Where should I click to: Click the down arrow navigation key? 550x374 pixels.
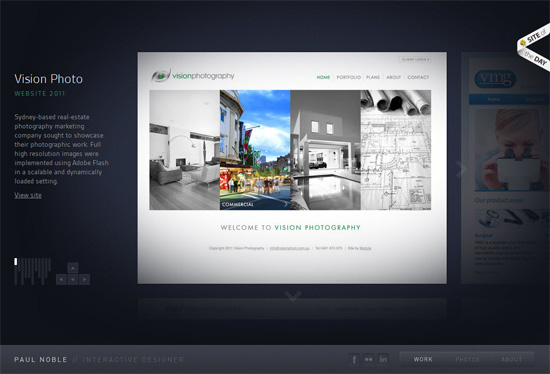click(x=73, y=279)
